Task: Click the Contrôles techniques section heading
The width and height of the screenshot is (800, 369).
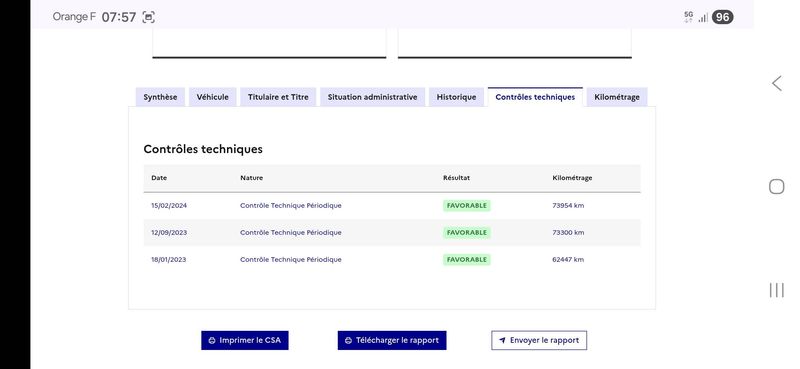Action: click(x=203, y=149)
